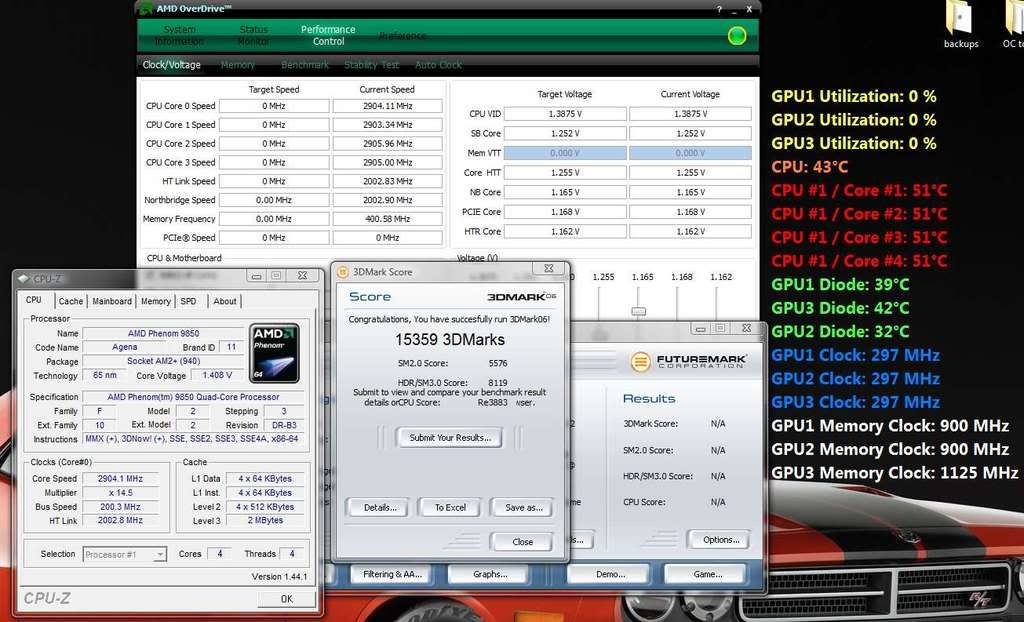The height and width of the screenshot is (622, 1024).
Task: Open AMD OverDrive help question mark
Action: [x=719, y=9]
